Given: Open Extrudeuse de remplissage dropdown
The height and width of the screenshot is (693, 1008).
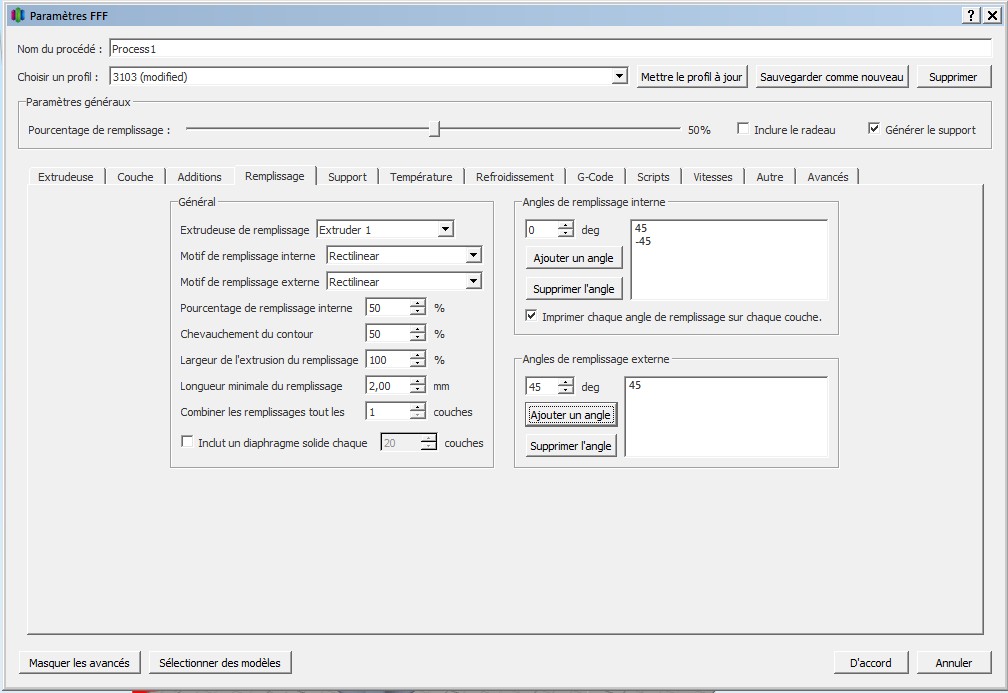Looking at the screenshot, I should [x=445, y=230].
